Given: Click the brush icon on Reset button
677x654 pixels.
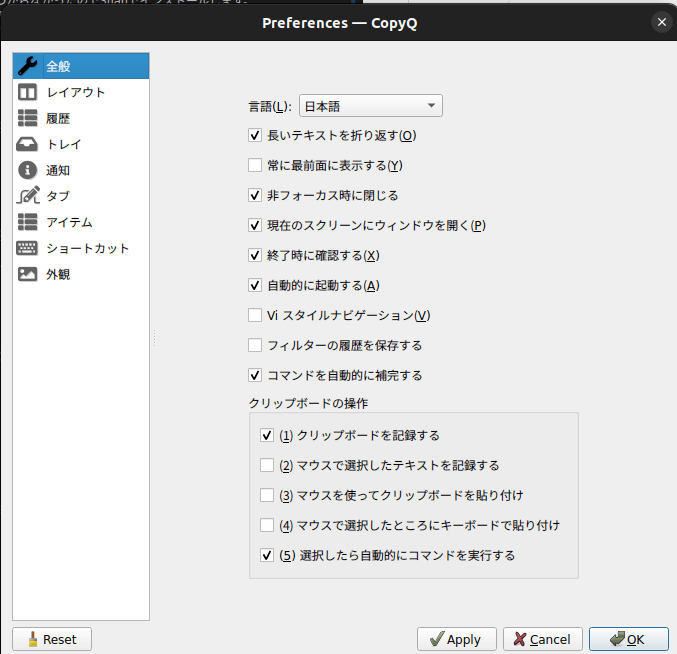Looking at the screenshot, I should (32, 639).
